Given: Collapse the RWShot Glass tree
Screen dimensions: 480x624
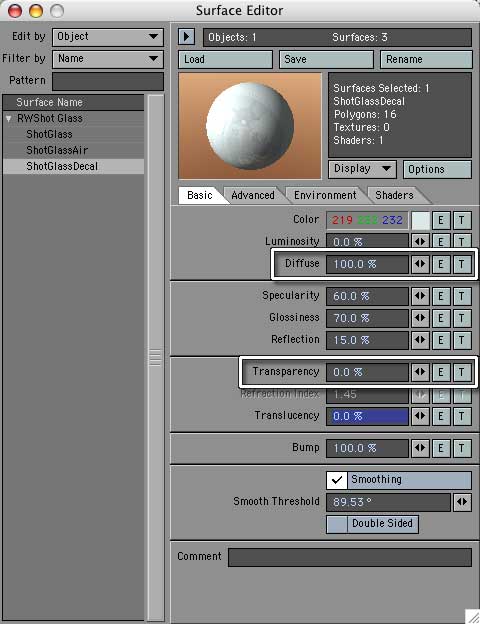Looking at the screenshot, I should [x=9, y=119].
